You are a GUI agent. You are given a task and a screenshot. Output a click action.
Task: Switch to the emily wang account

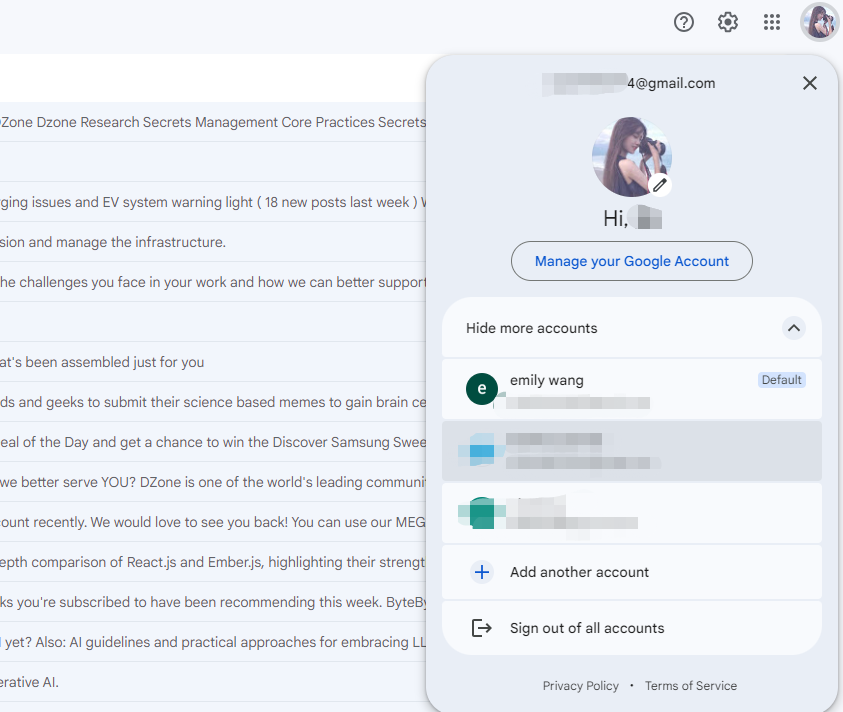[x=600, y=389]
